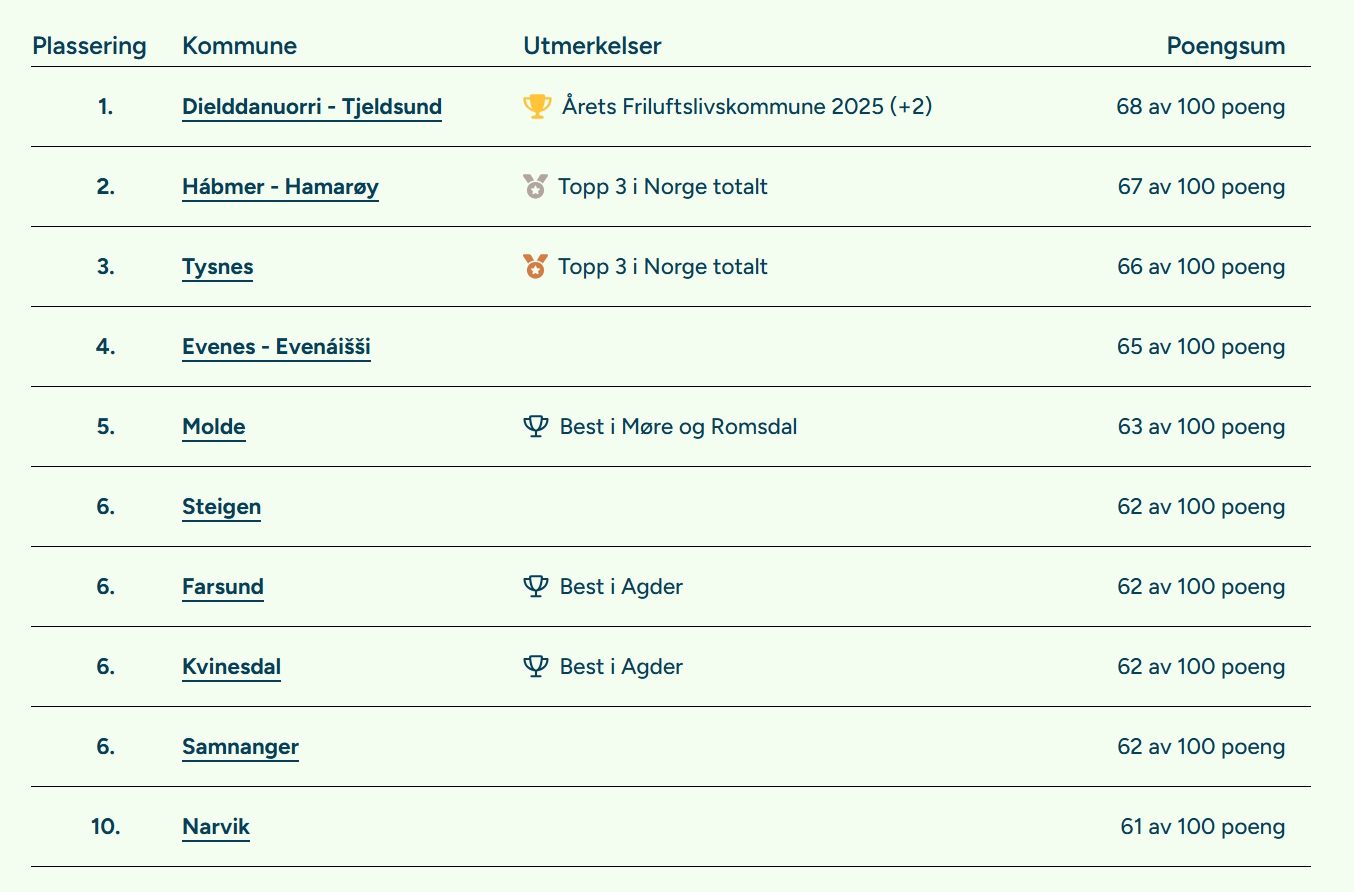The width and height of the screenshot is (1354, 892).
Task: Click the trophy icon in Molde row
Action: tap(536, 427)
